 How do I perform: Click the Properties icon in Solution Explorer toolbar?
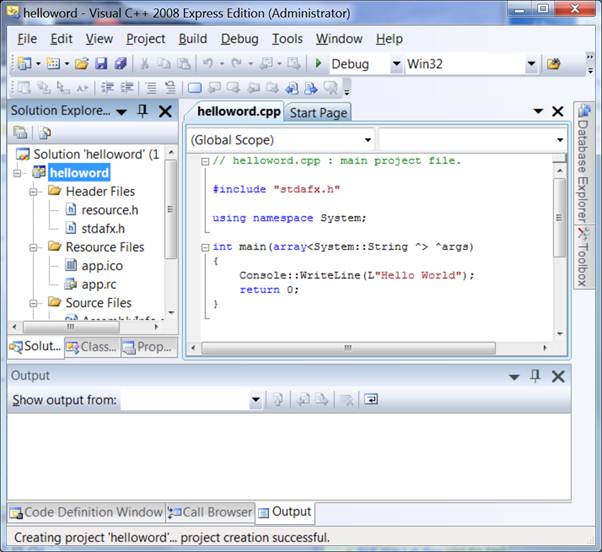pos(20,133)
